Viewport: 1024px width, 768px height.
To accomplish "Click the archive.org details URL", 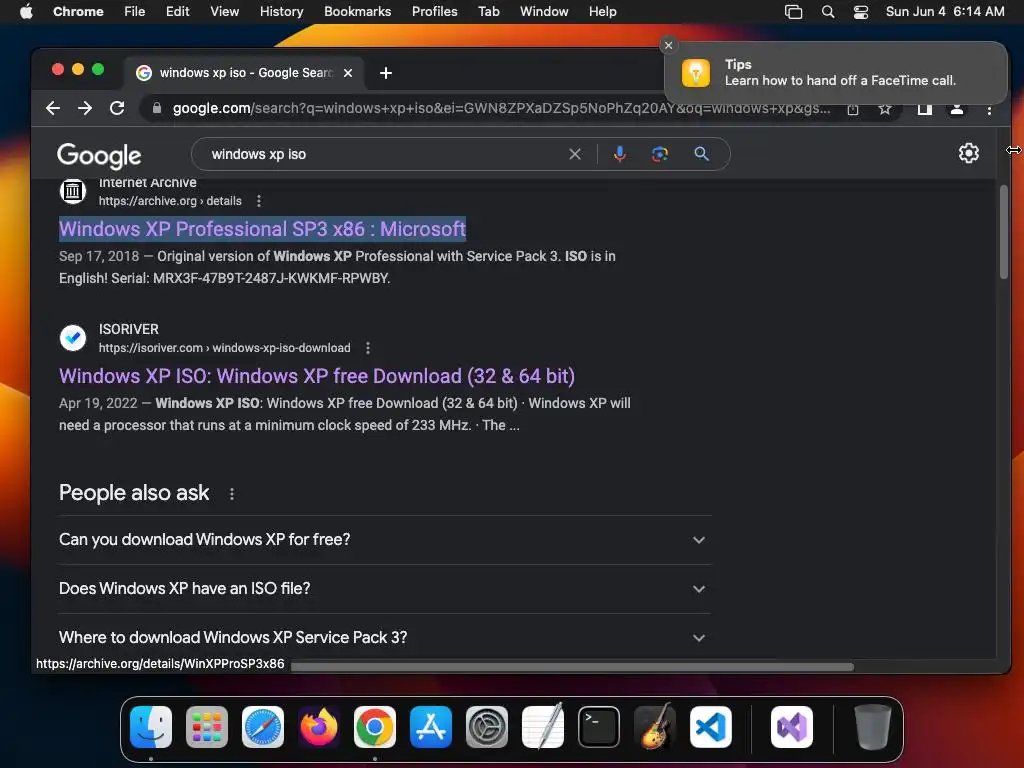I will click(170, 201).
